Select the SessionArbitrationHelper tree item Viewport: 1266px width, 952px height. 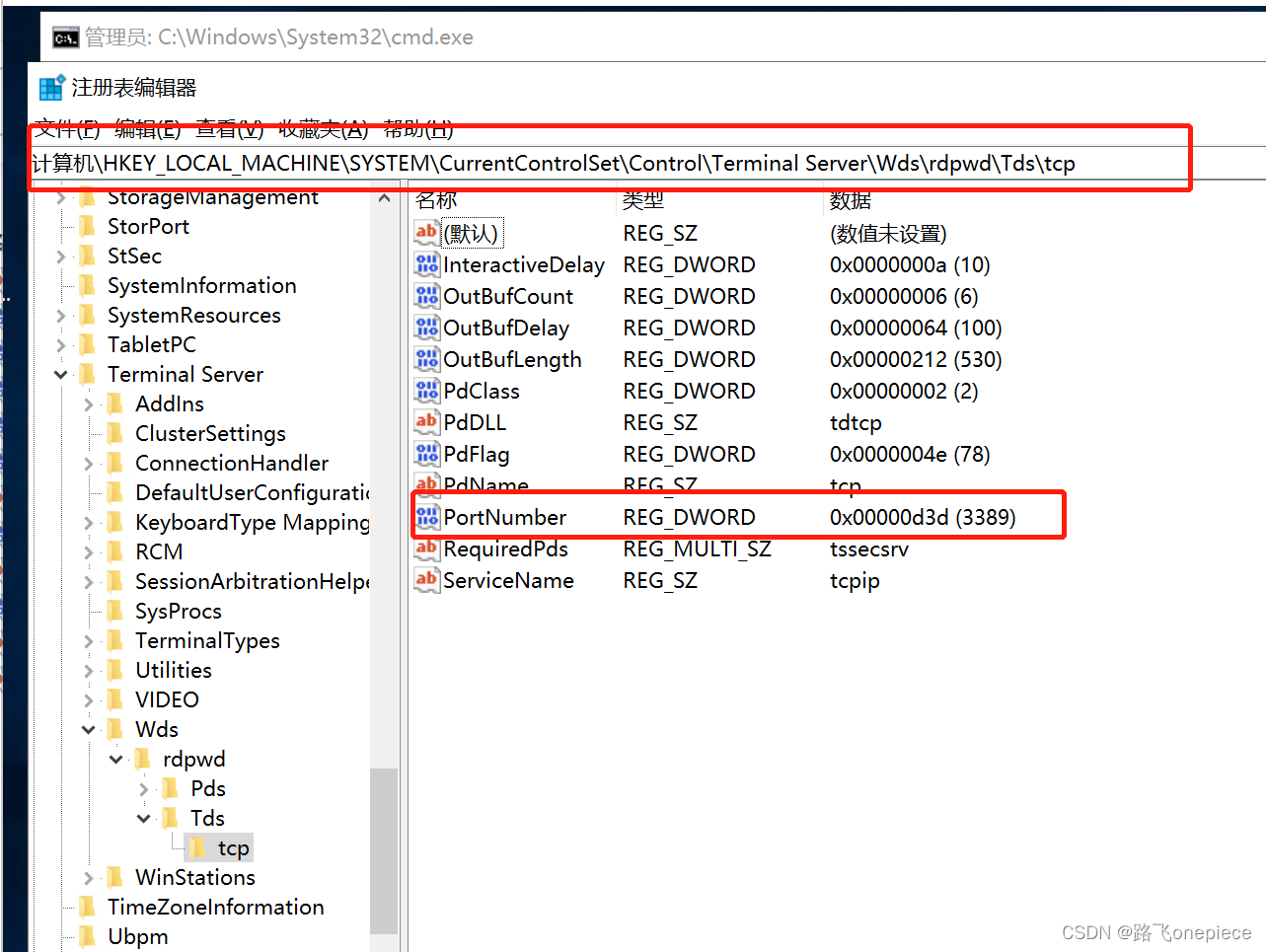(x=252, y=581)
